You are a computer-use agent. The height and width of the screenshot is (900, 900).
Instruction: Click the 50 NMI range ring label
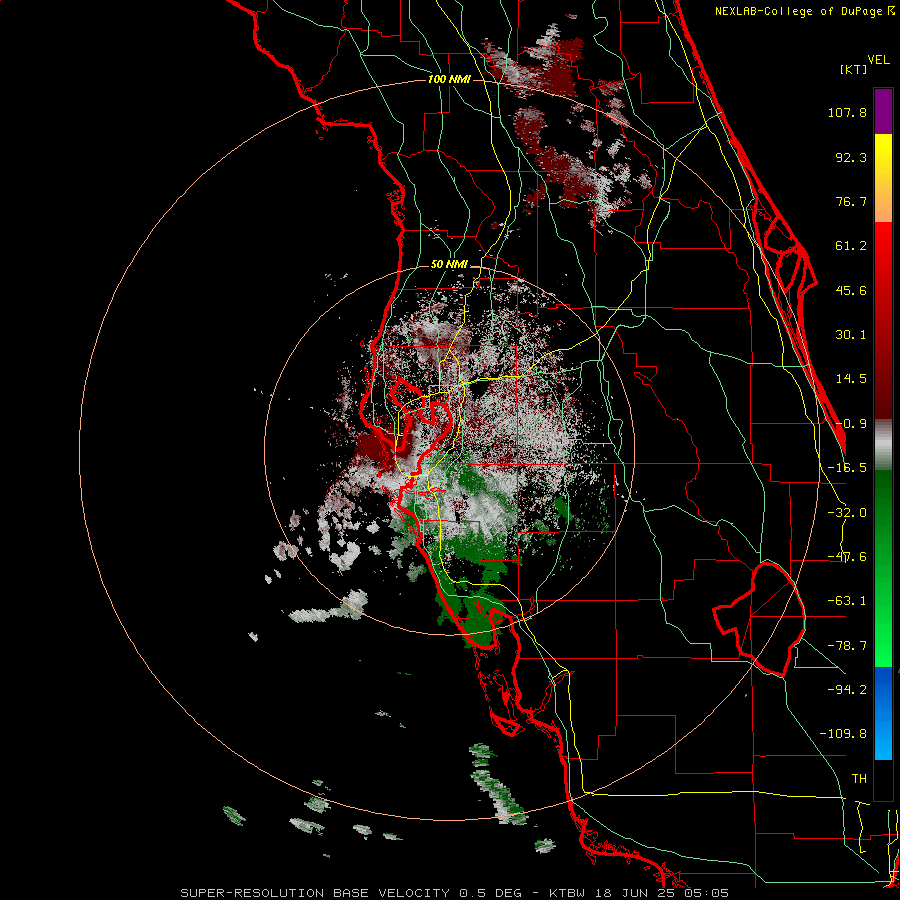click(x=449, y=265)
